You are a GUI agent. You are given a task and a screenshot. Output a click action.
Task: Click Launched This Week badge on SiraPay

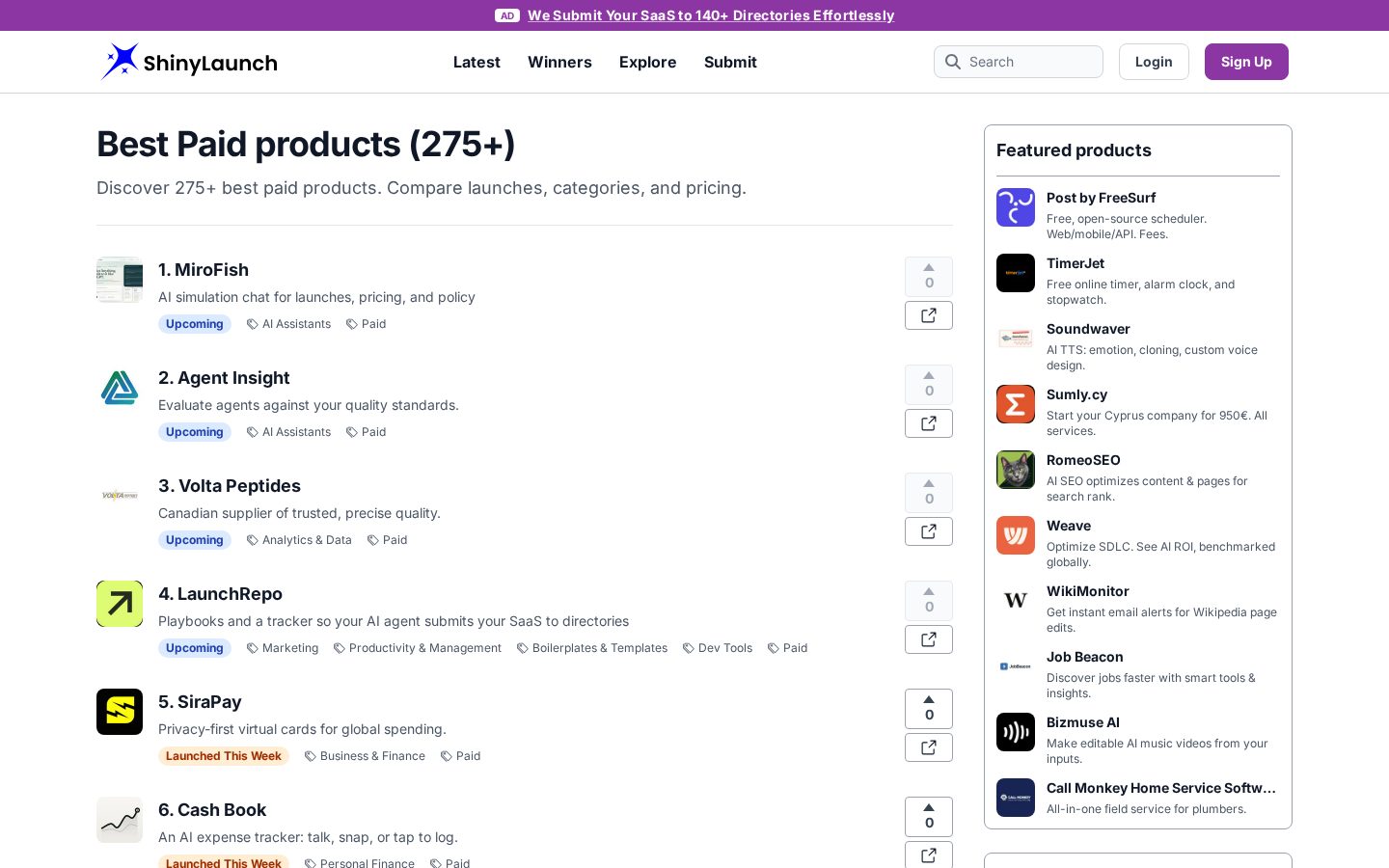pos(224,756)
